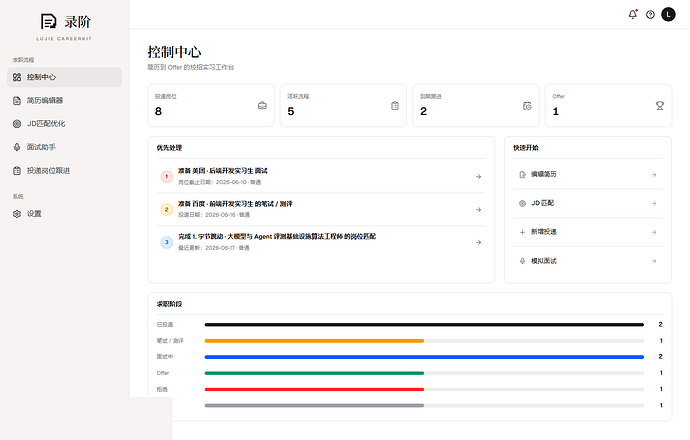
Task: Click the arrow at the end of 模拟面试 row
Action: 654,261
